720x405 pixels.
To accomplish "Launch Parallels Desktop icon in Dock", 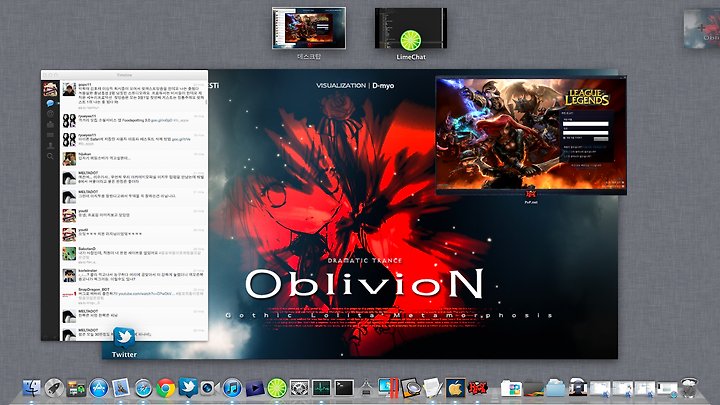I will [388, 388].
